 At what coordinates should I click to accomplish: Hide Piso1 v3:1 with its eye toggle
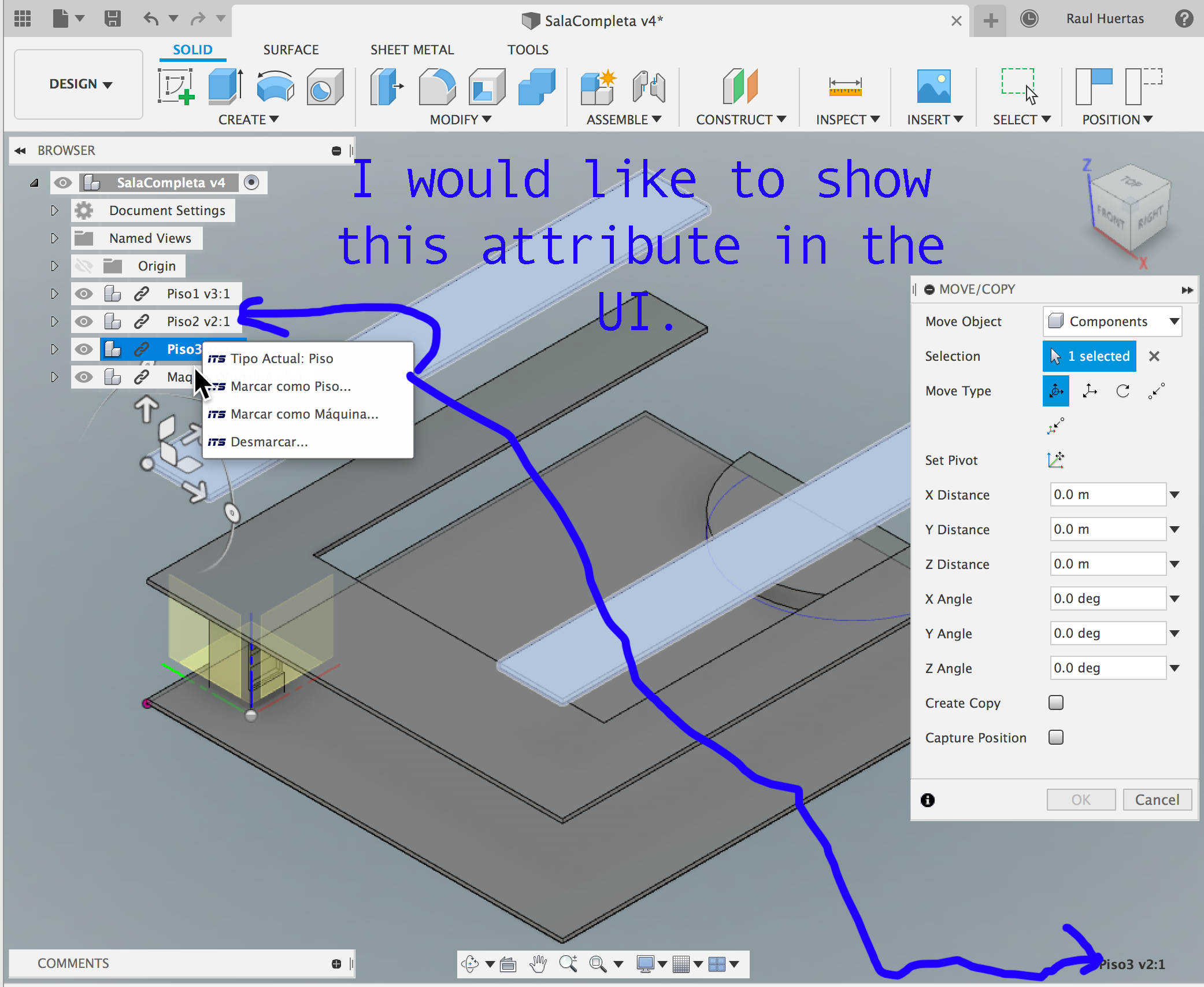click(84, 293)
